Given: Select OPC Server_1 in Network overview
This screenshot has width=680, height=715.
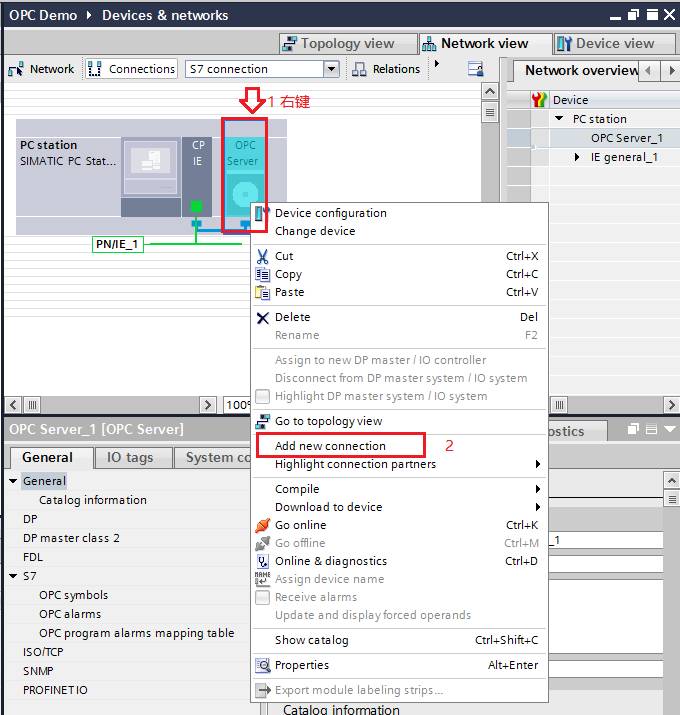Looking at the screenshot, I should pyautogui.click(x=626, y=138).
